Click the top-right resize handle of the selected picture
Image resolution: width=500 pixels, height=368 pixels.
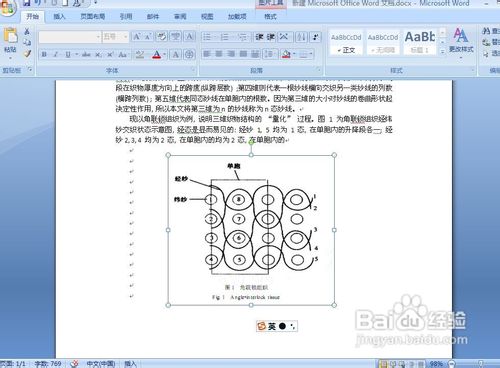334,155
